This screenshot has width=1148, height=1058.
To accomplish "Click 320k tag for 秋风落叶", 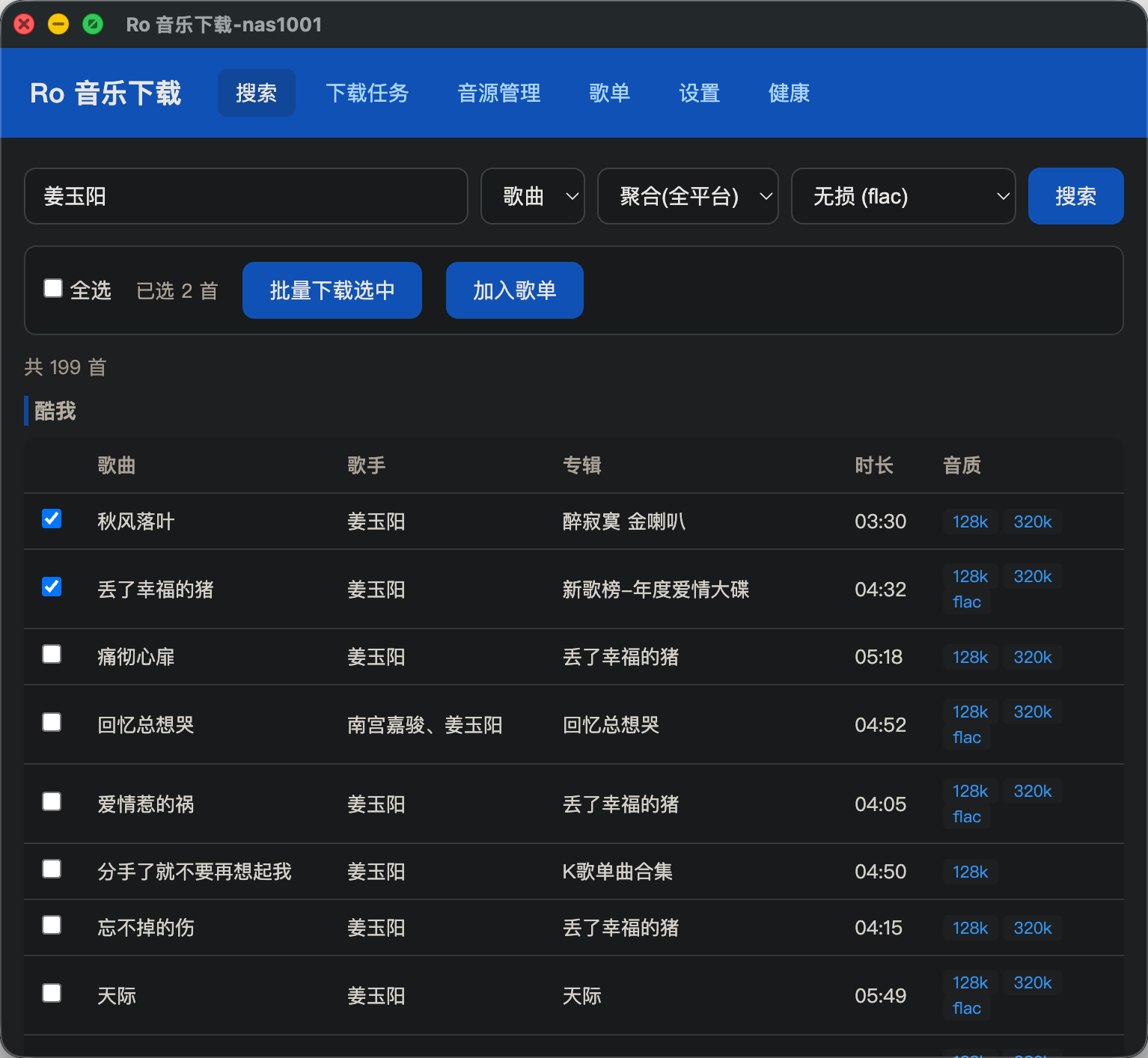I will 1033,522.
